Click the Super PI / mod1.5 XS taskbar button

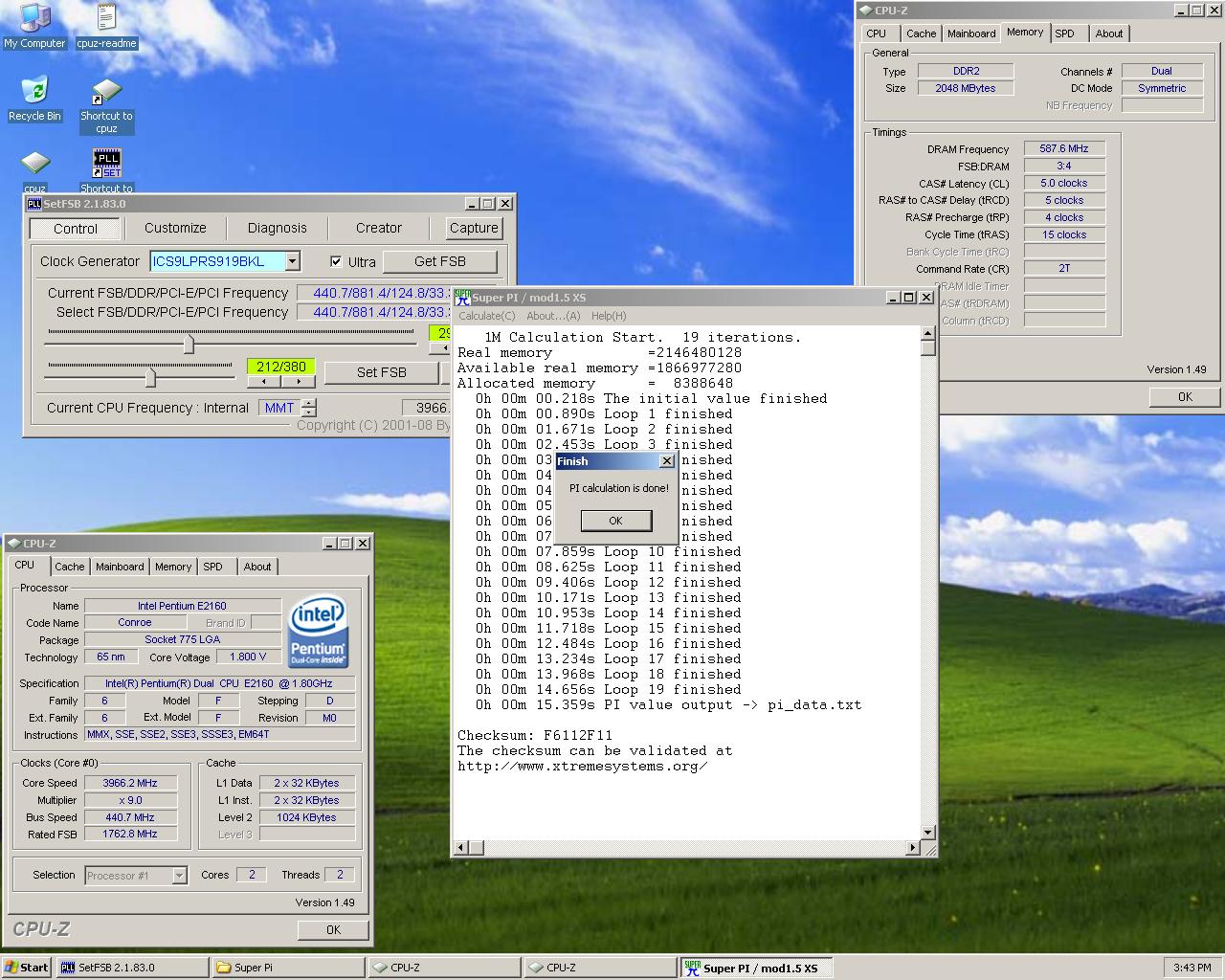pyautogui.click(x=756, y=968)
